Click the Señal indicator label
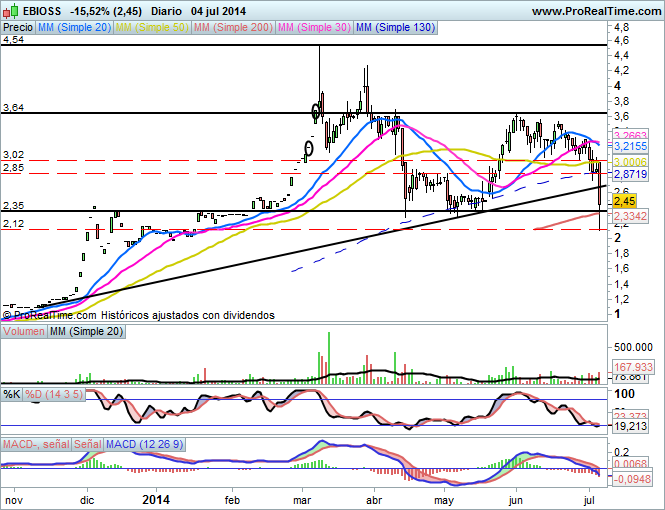Viewport: 665px width, 510px height. tap(87, 443)
